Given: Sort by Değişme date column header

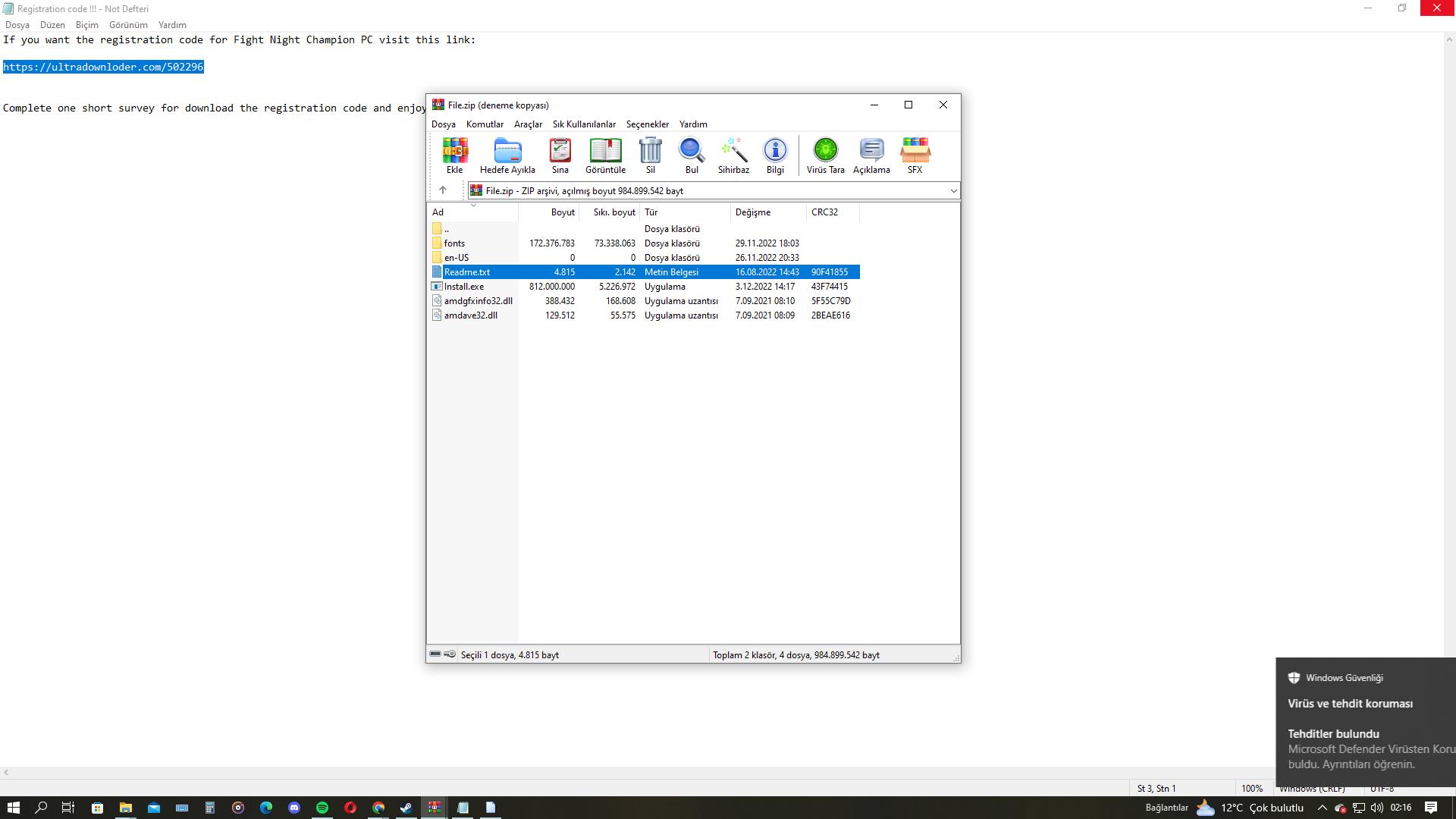Looking at the screenshot, I should tap(752, 212).
